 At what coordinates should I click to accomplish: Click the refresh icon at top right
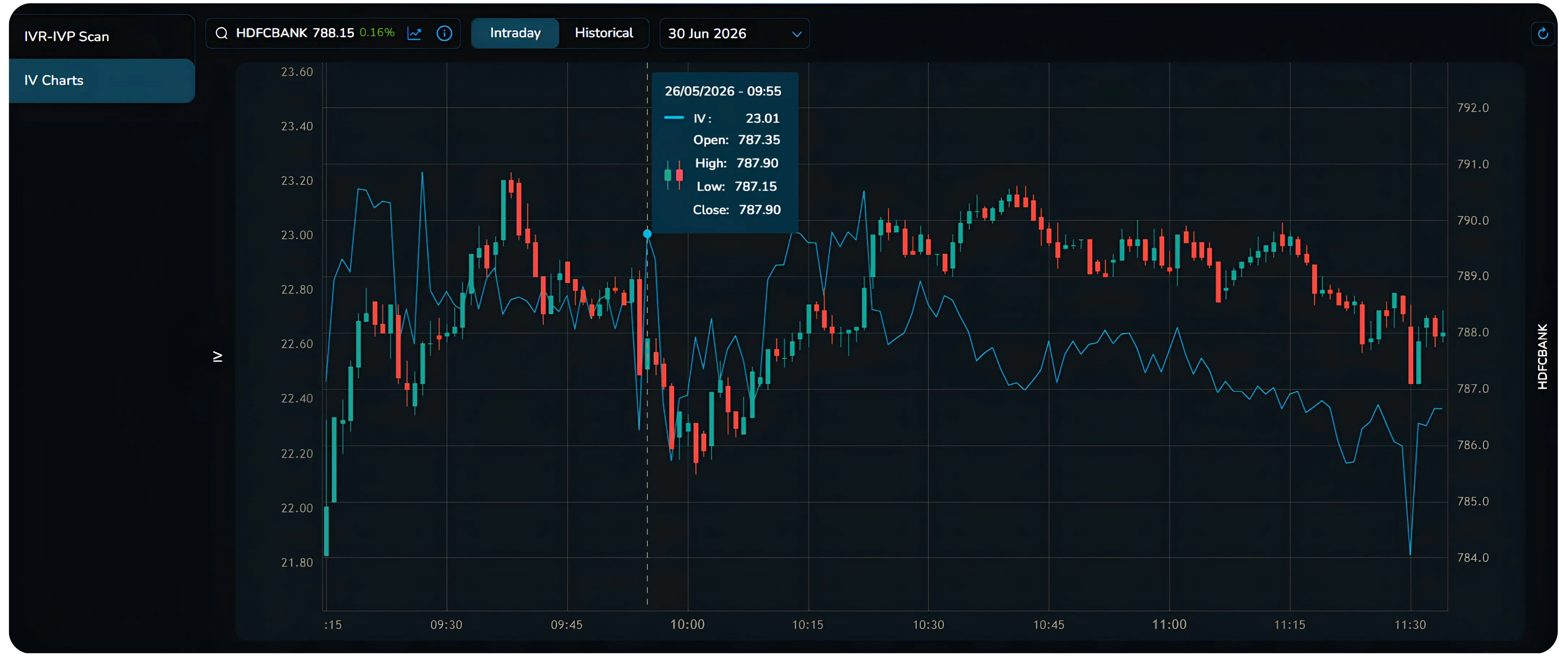coord(1542,34)
